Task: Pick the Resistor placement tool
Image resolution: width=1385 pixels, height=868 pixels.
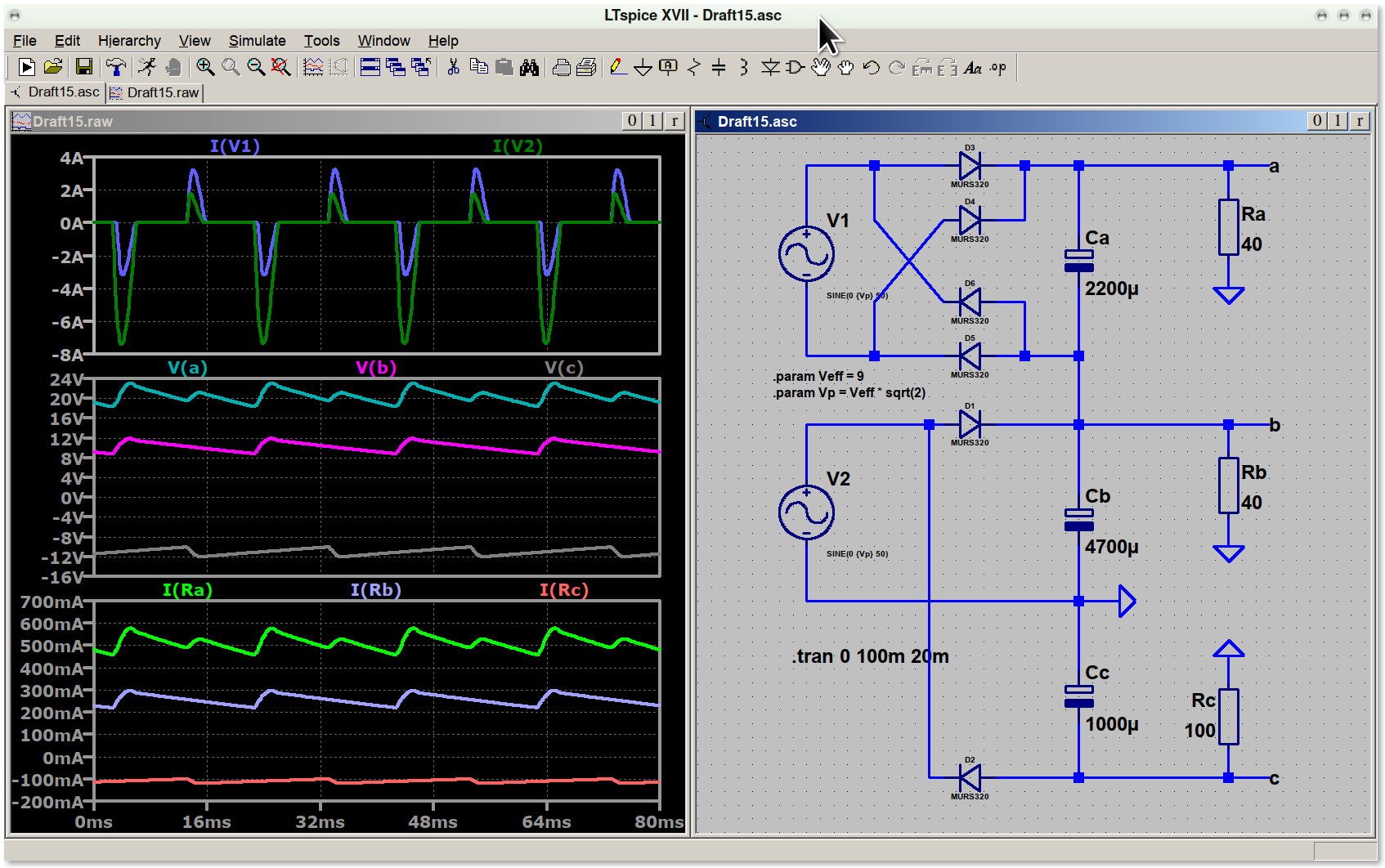Action: [x=694, y=67]
